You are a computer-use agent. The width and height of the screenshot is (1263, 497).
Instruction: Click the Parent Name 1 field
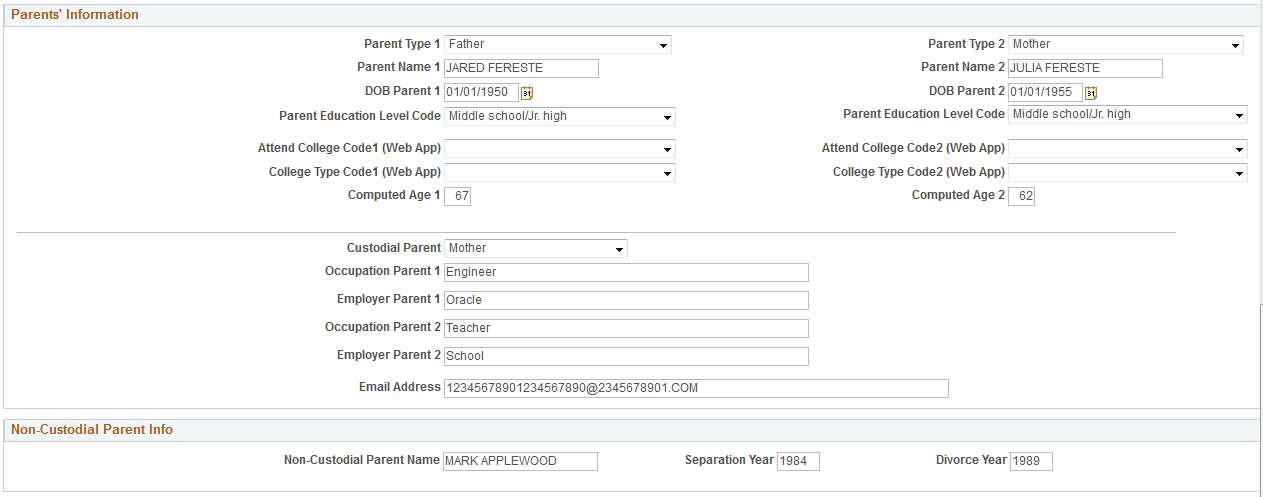[521, 68]
